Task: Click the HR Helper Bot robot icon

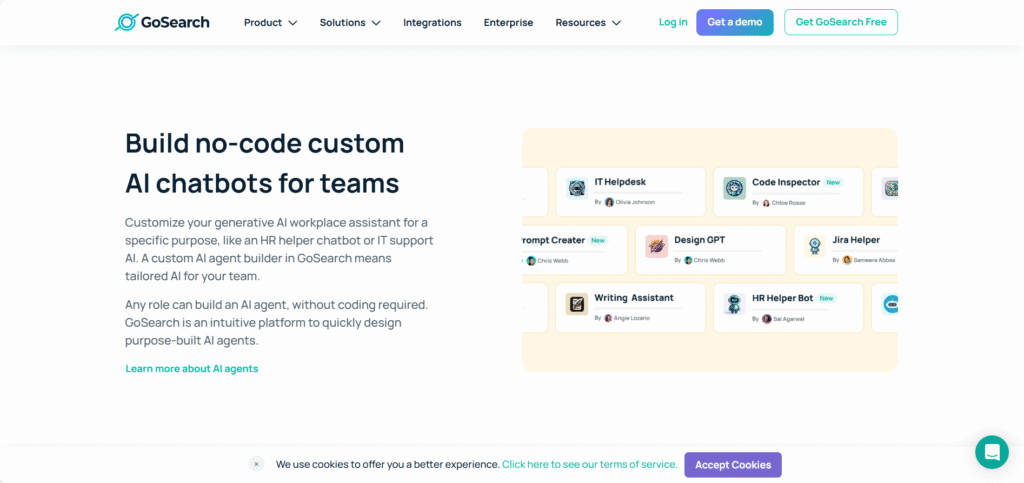Action: click(x=735, y=304)
